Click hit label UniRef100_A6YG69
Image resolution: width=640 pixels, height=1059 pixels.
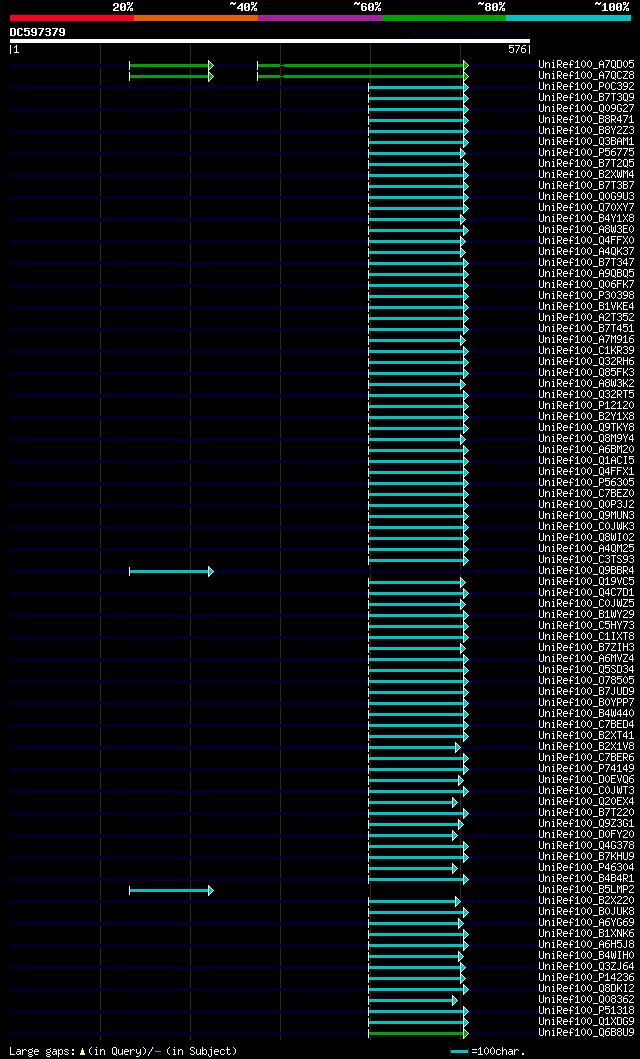[x=586, y=923]
